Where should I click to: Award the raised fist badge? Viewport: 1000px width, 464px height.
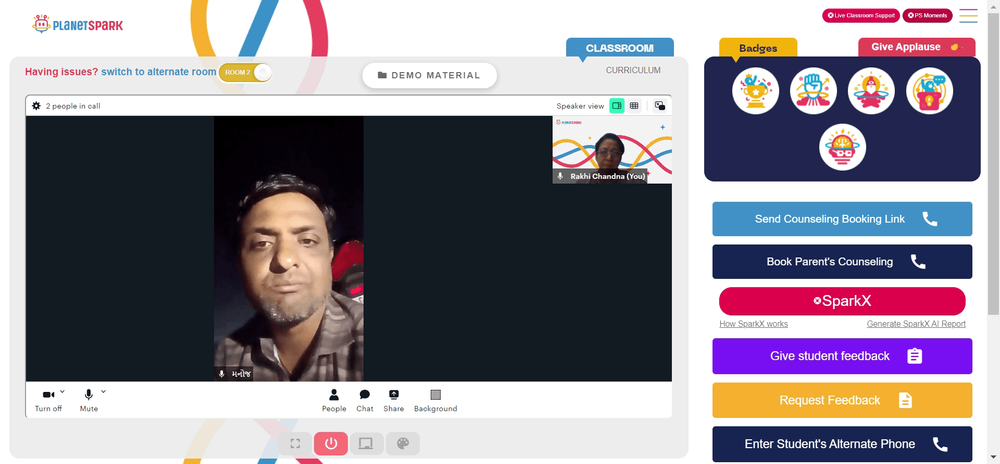click(813, 91)
